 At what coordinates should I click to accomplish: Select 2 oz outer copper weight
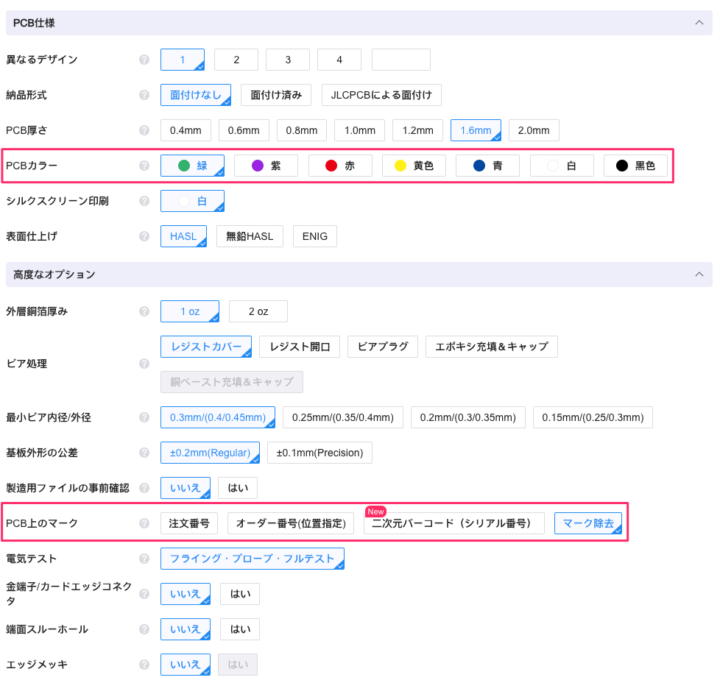(258, 312)
